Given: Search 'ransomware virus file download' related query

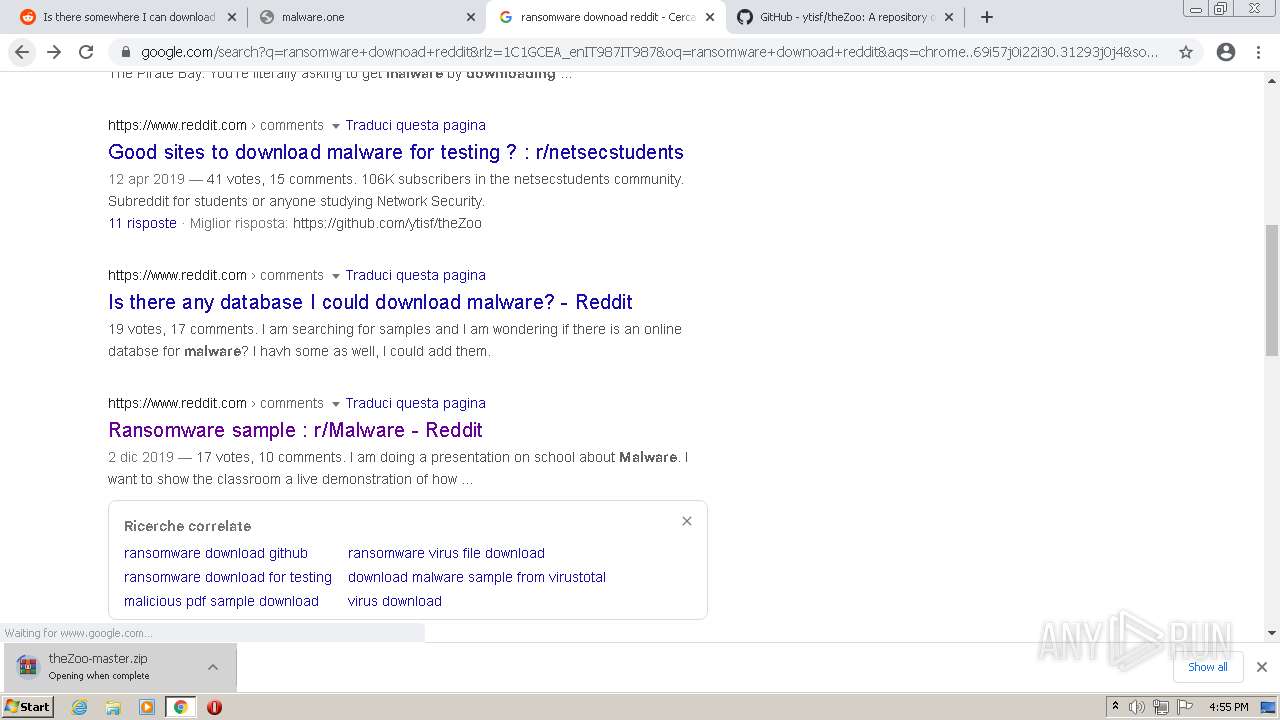Looking at the screenshot, I should pyautogui.click(x=446, y=553).
